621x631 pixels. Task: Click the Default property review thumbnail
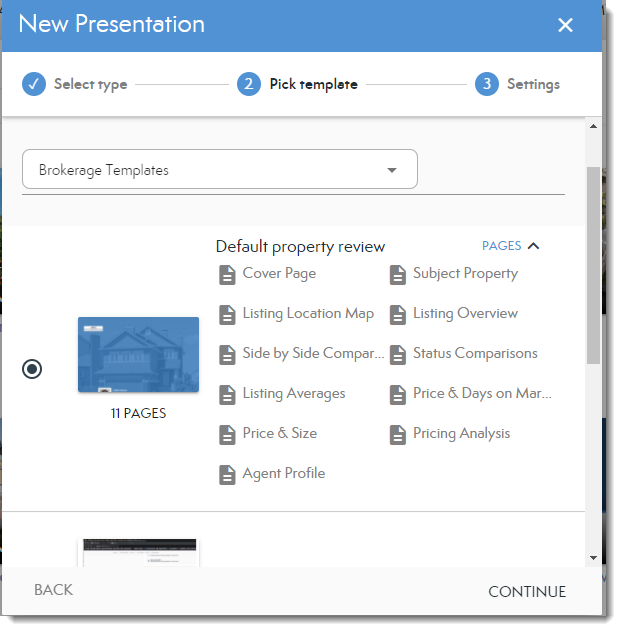(138, 354)
